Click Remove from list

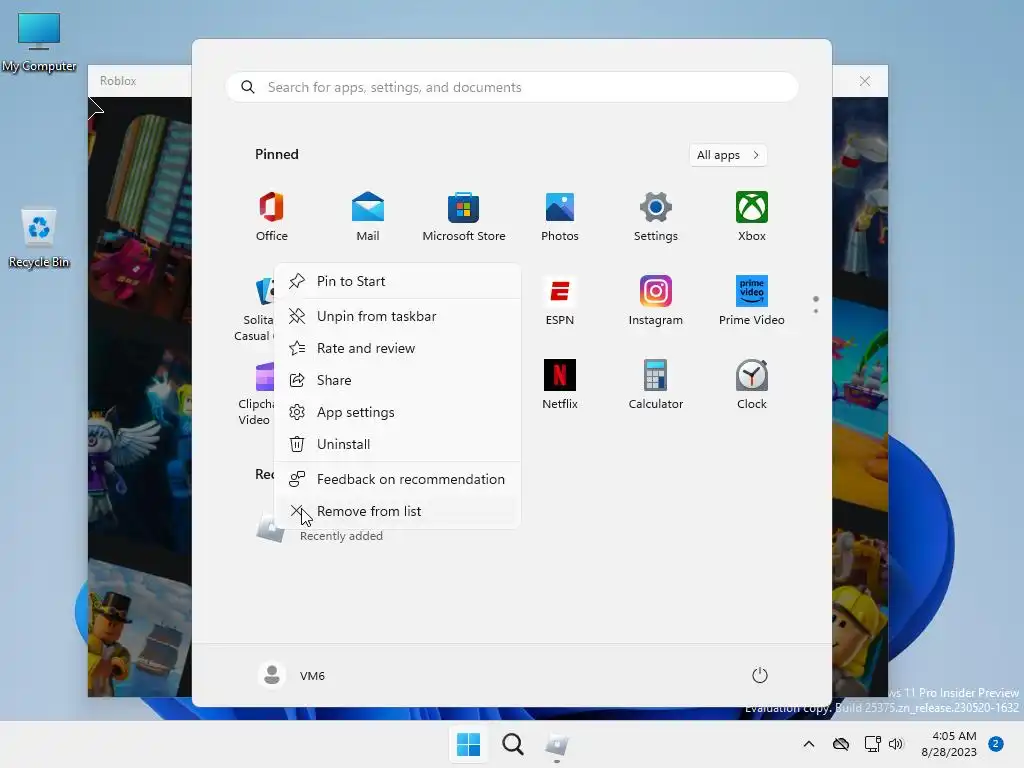[398, 511]
